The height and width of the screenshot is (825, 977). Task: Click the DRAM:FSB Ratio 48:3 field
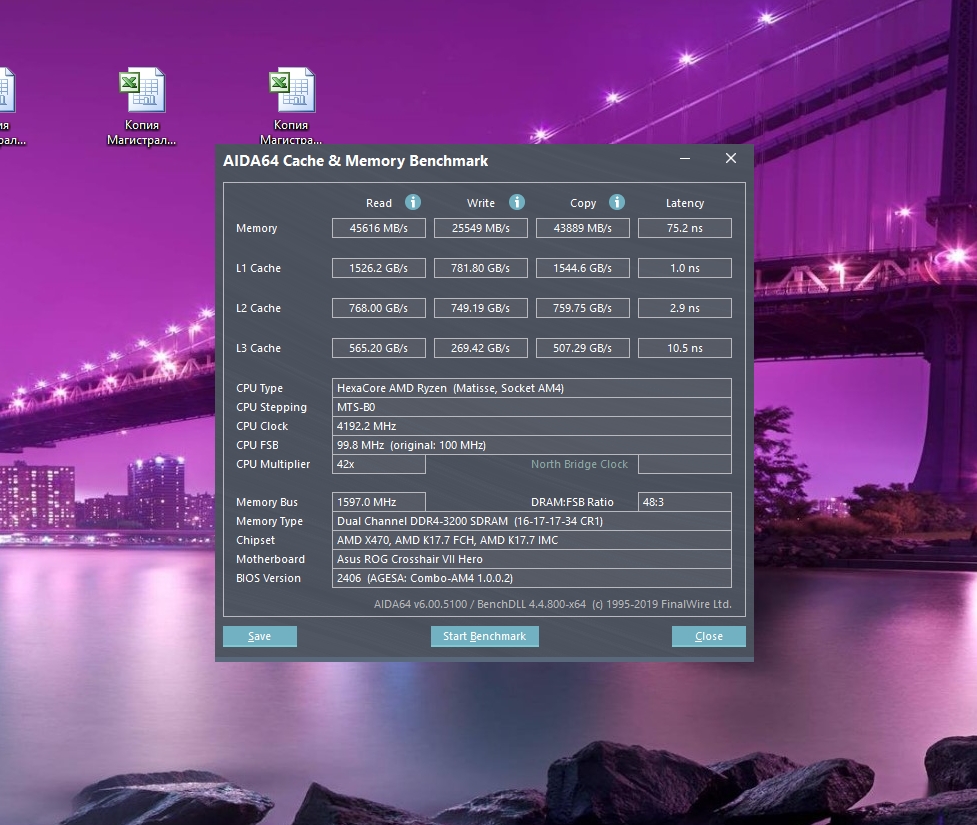(x=684, y=502)
